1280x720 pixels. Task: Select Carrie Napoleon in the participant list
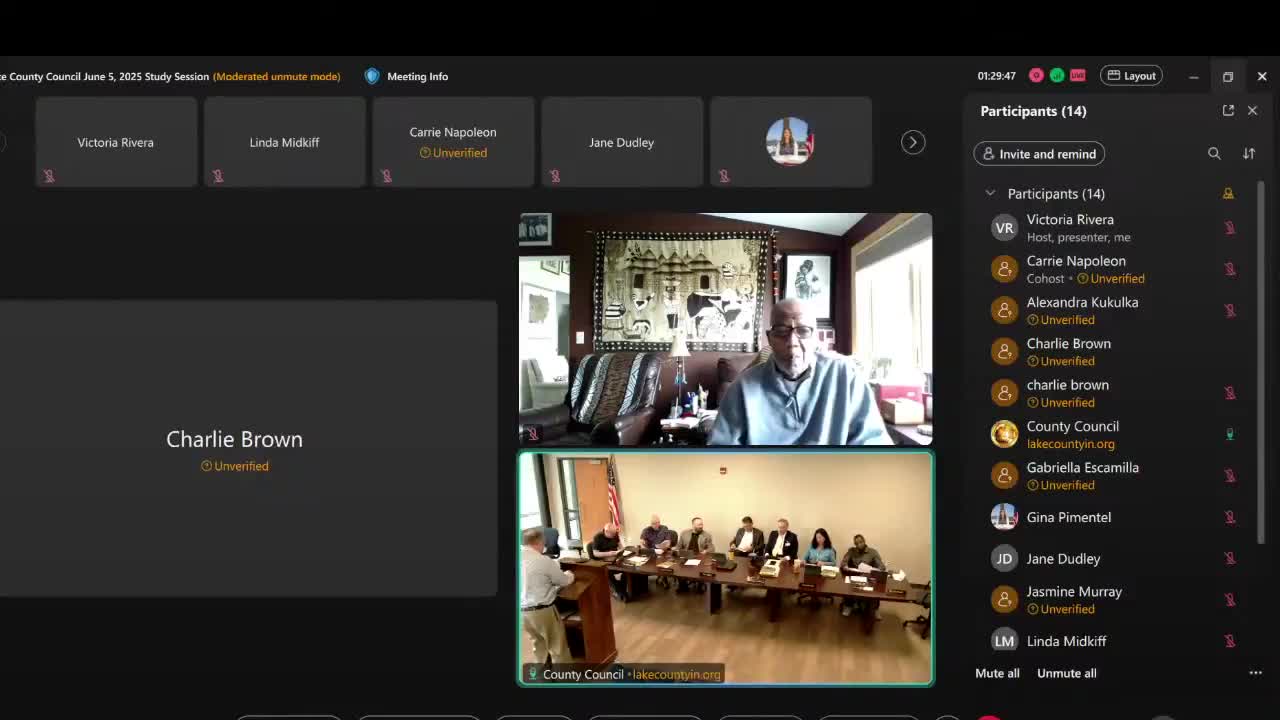pyautogui.click(x=1075, y=261)
